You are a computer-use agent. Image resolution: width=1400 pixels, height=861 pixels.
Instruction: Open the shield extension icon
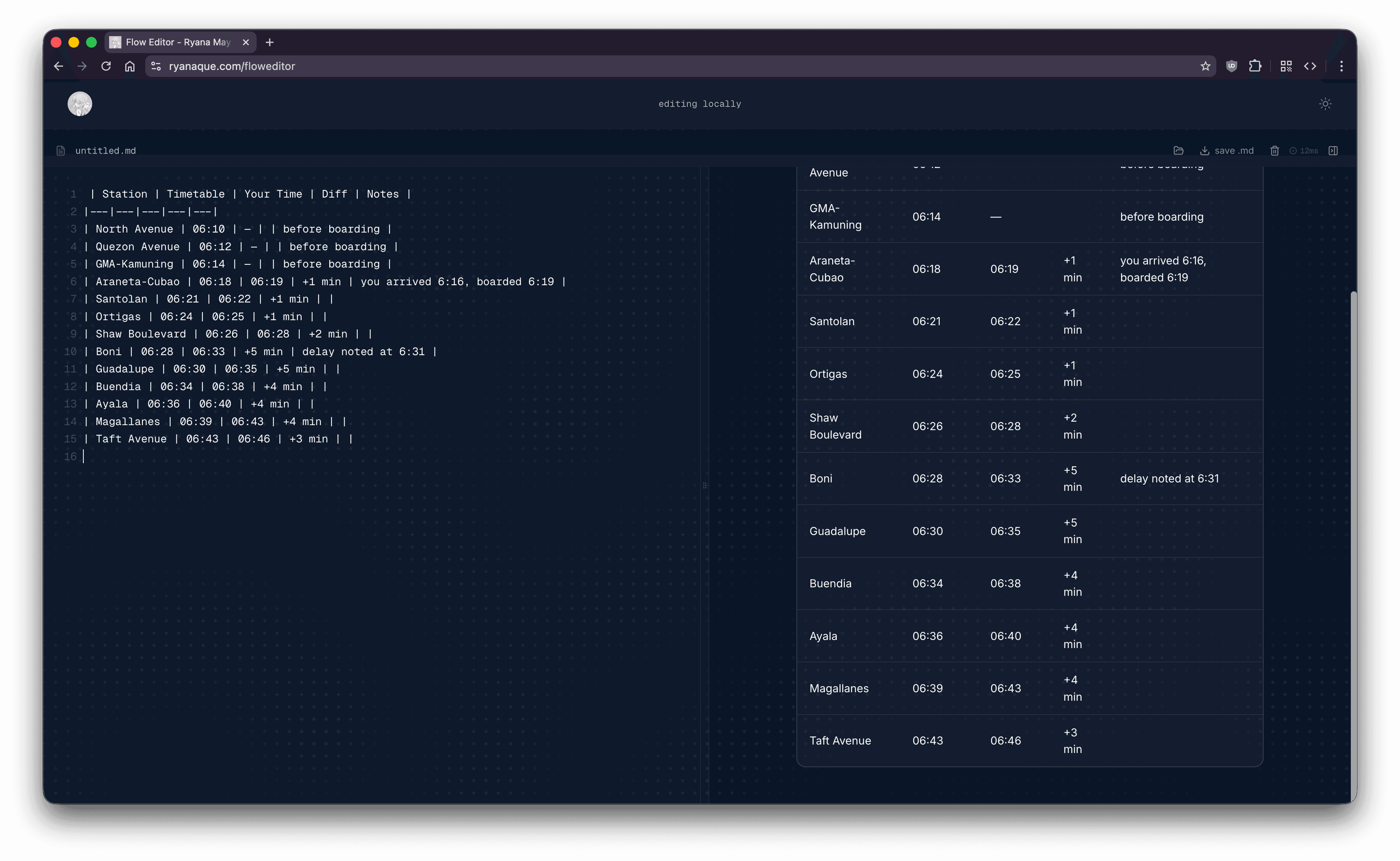click(x=1231, y=66)
